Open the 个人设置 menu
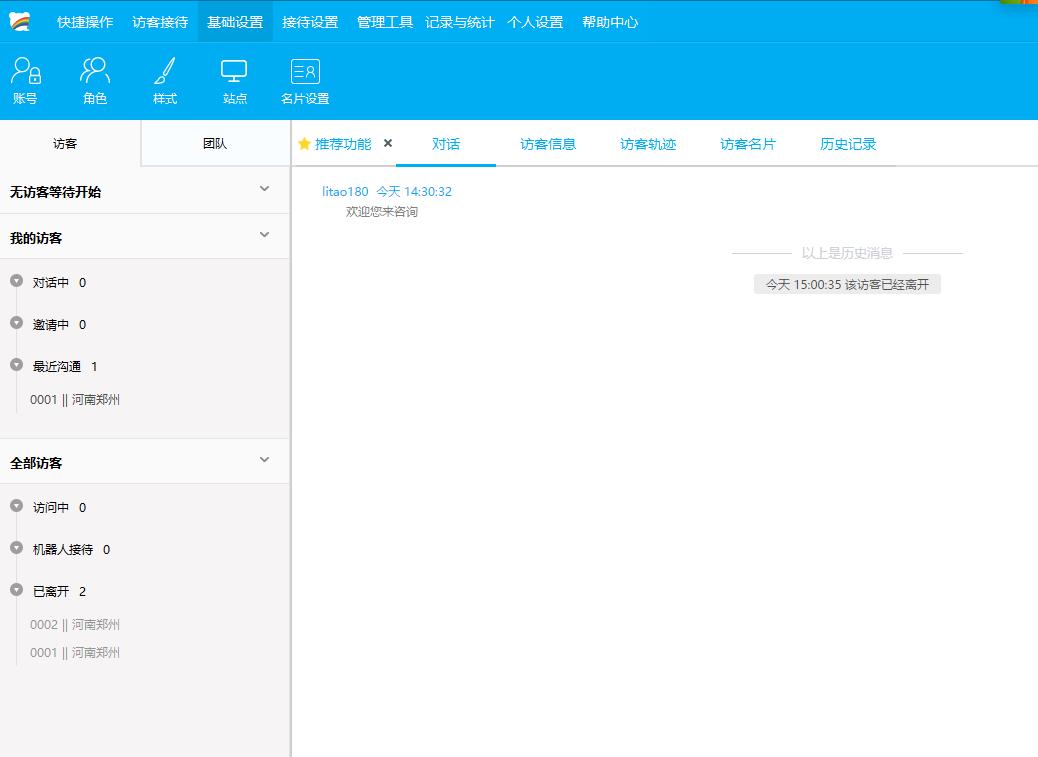1038x757 pixels. (534, 20)
